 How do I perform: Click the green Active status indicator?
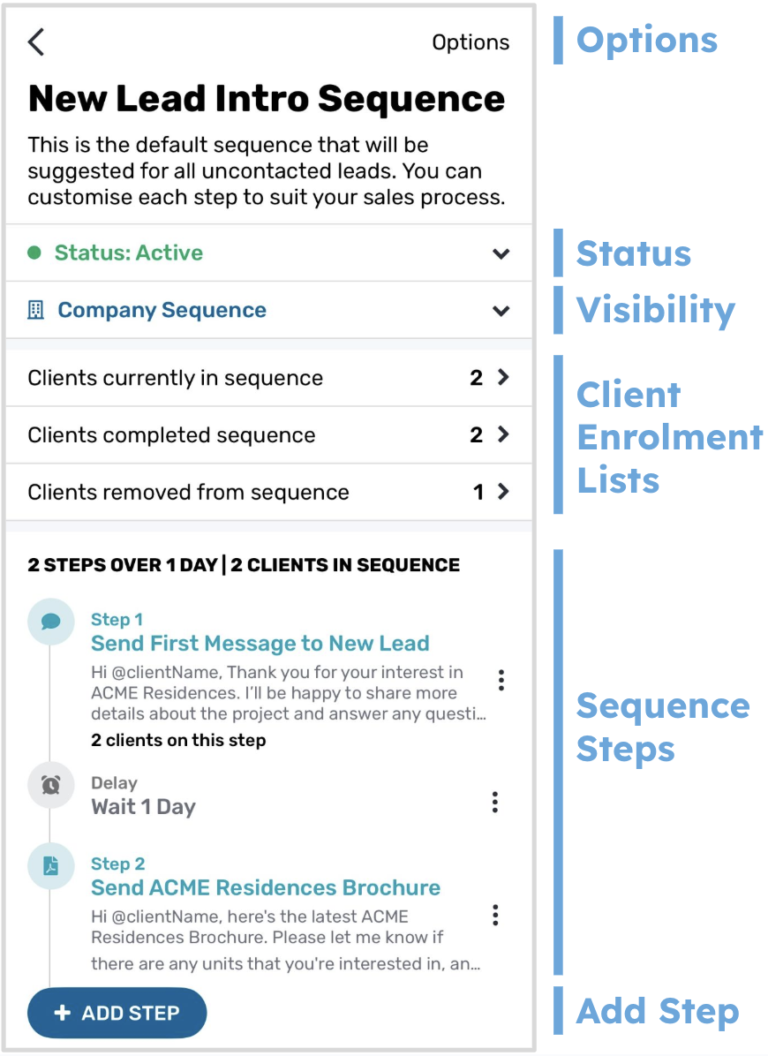point(35,252)
